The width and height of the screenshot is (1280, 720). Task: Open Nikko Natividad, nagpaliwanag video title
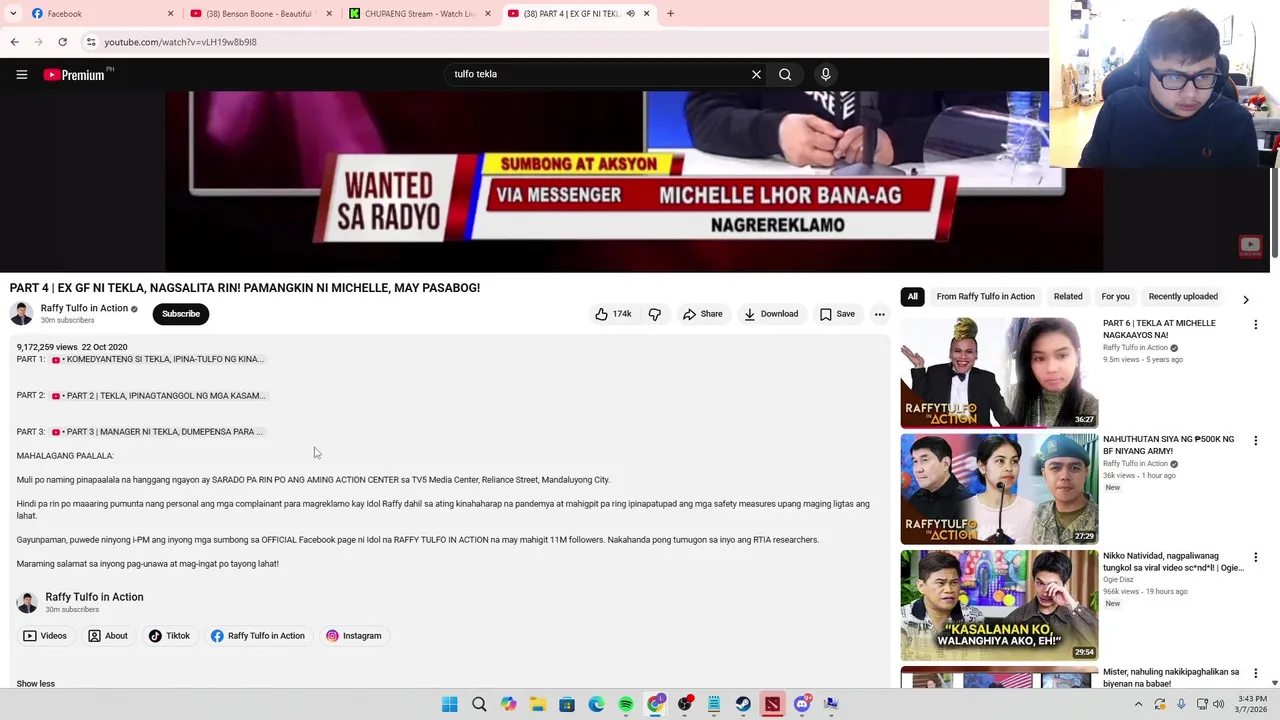1173,562
